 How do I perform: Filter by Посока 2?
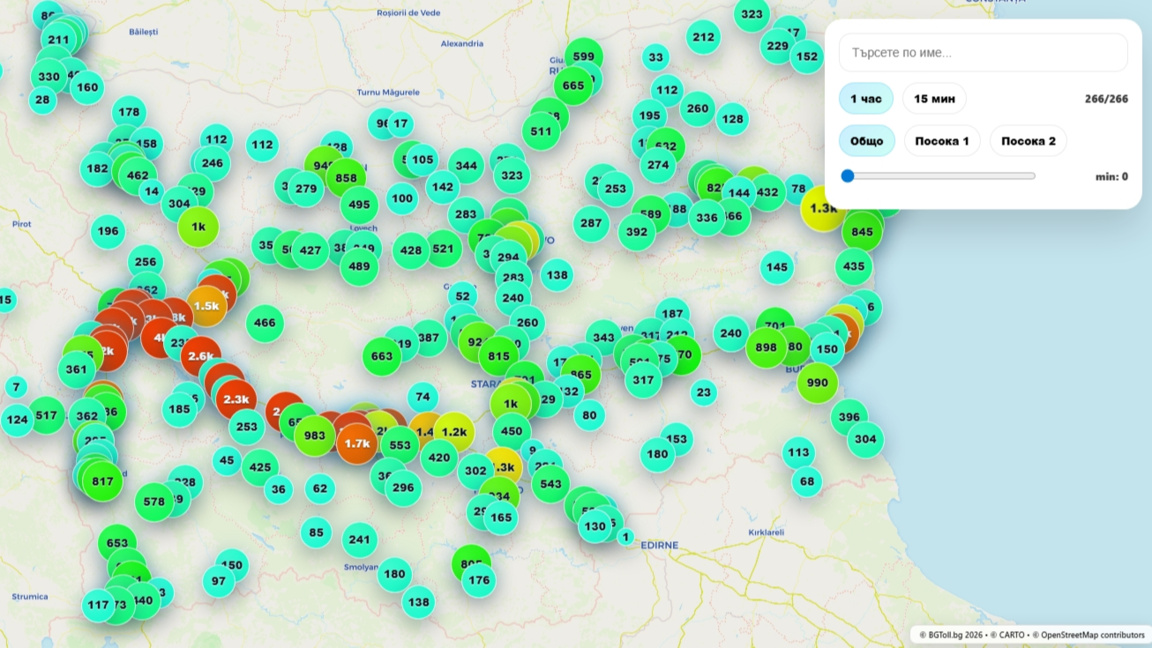tap(1027, 141)
